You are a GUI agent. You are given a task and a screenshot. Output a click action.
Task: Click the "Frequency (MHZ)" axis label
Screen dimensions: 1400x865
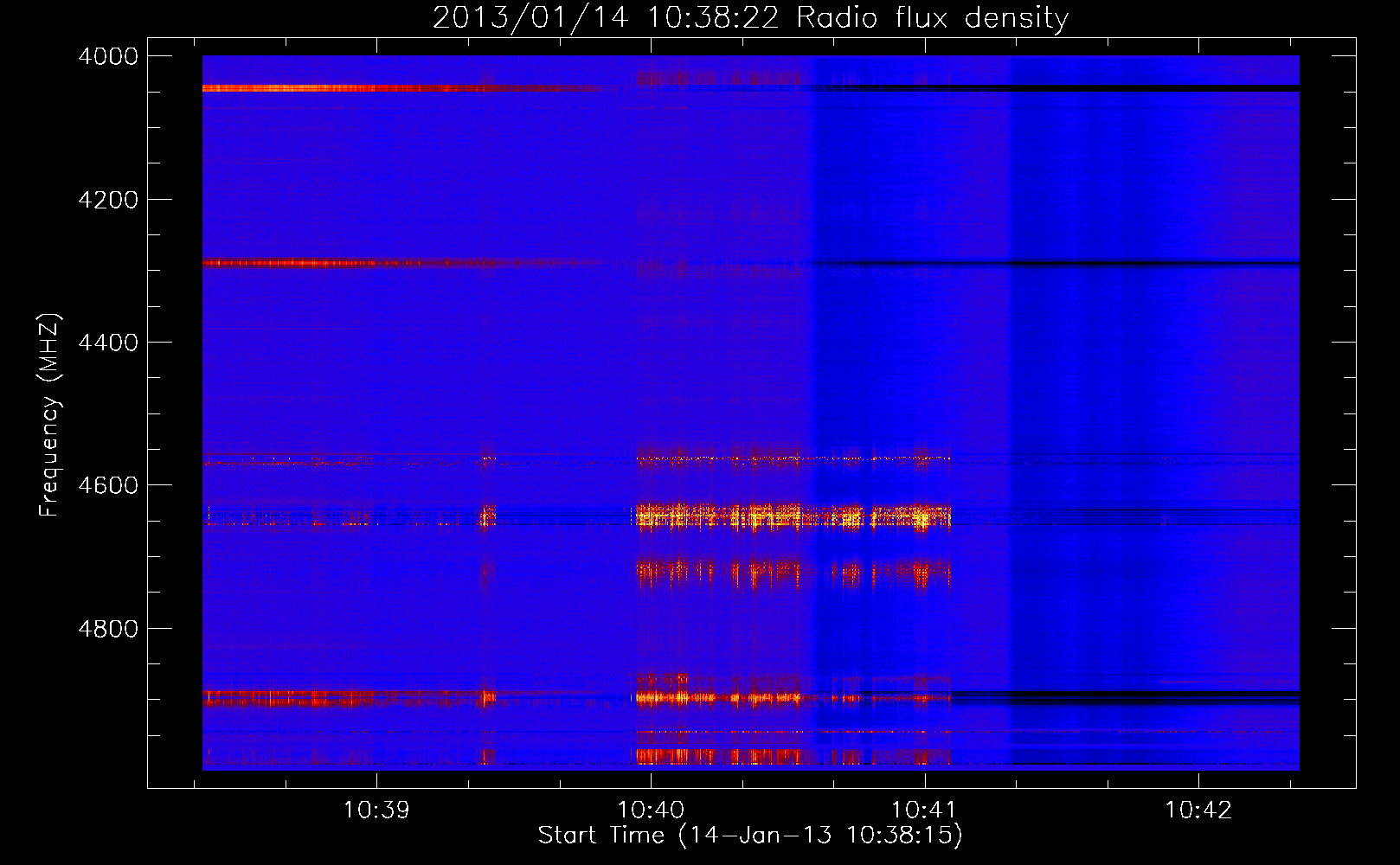(49, 415)
